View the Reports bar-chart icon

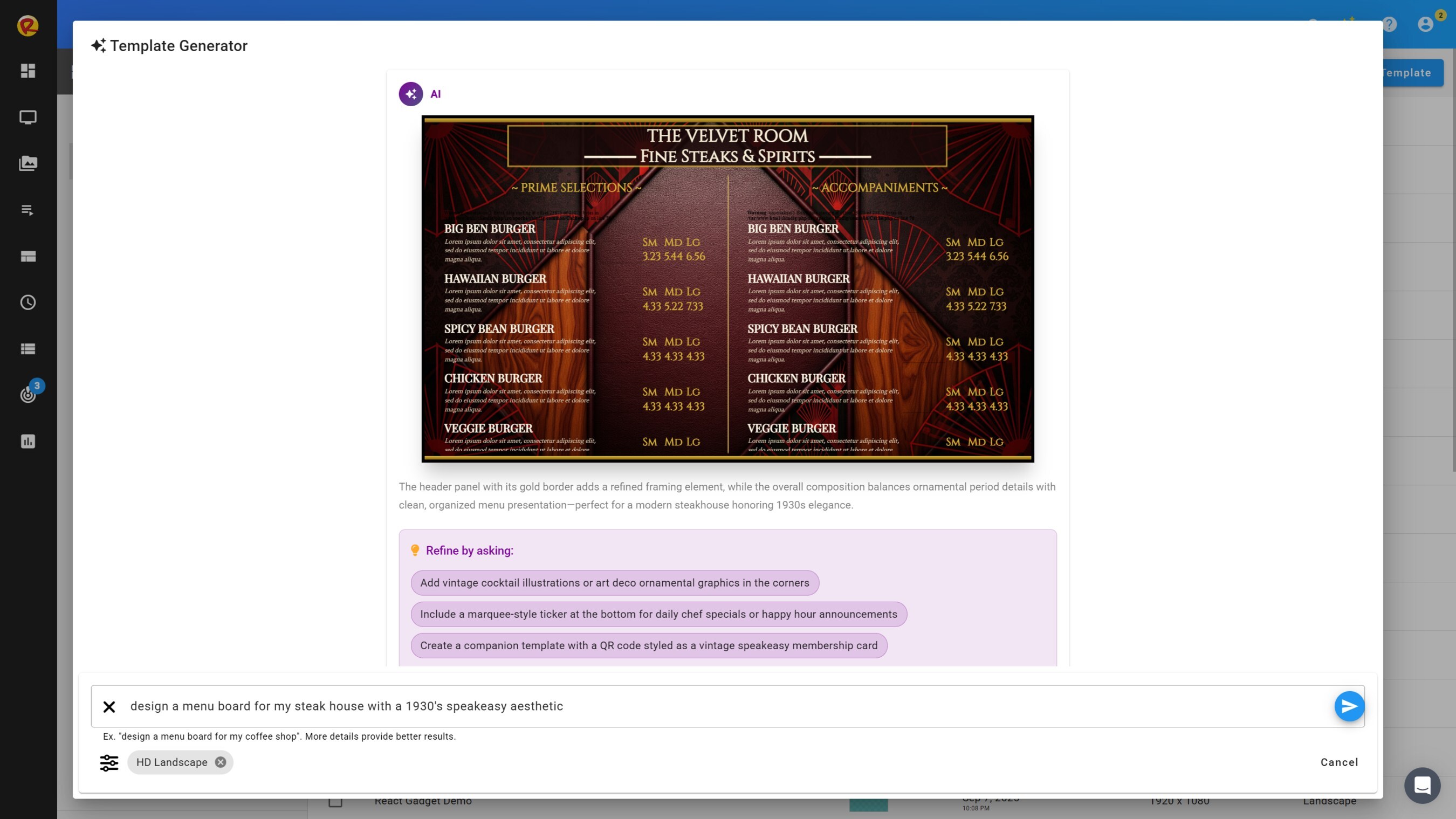[x=28, y=442]
